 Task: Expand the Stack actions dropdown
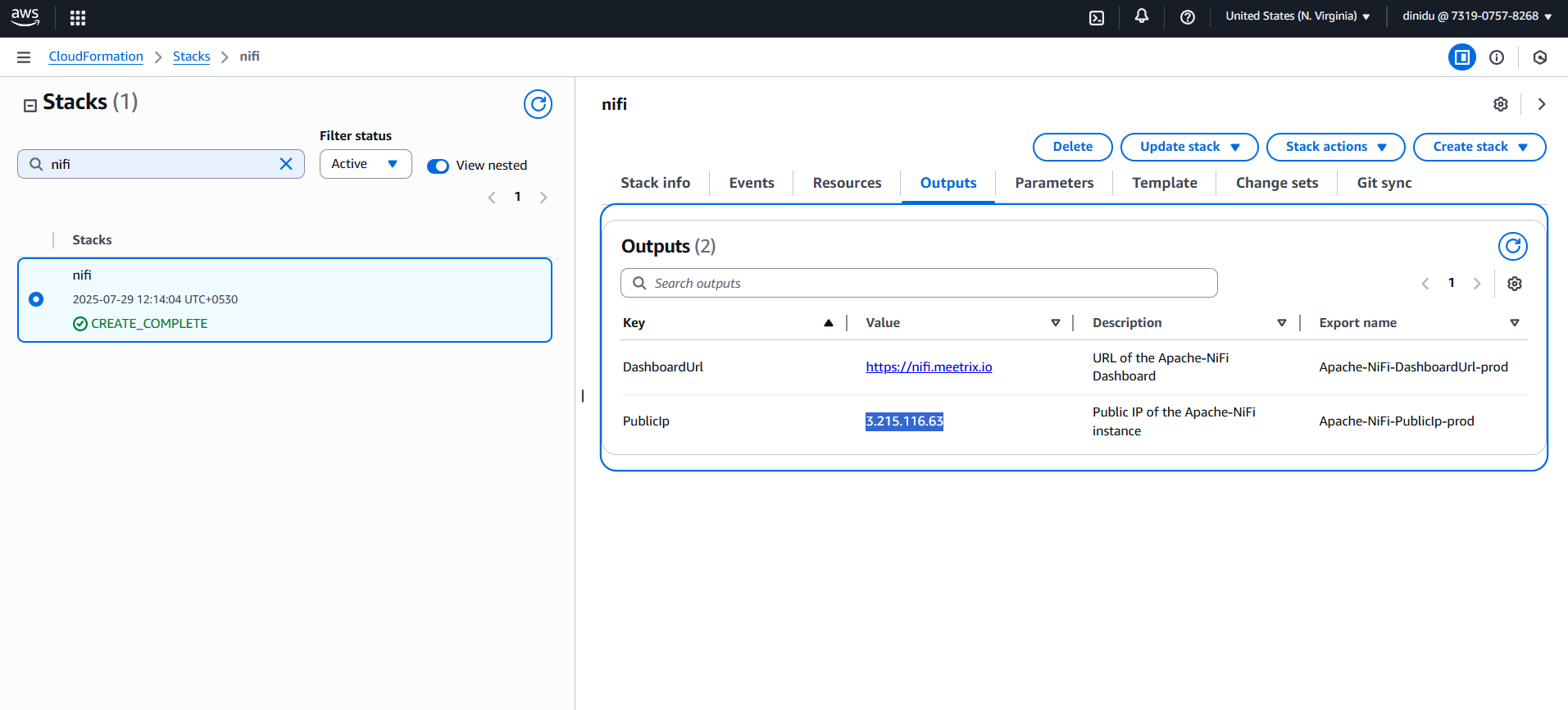click(x=1336, y=147)
